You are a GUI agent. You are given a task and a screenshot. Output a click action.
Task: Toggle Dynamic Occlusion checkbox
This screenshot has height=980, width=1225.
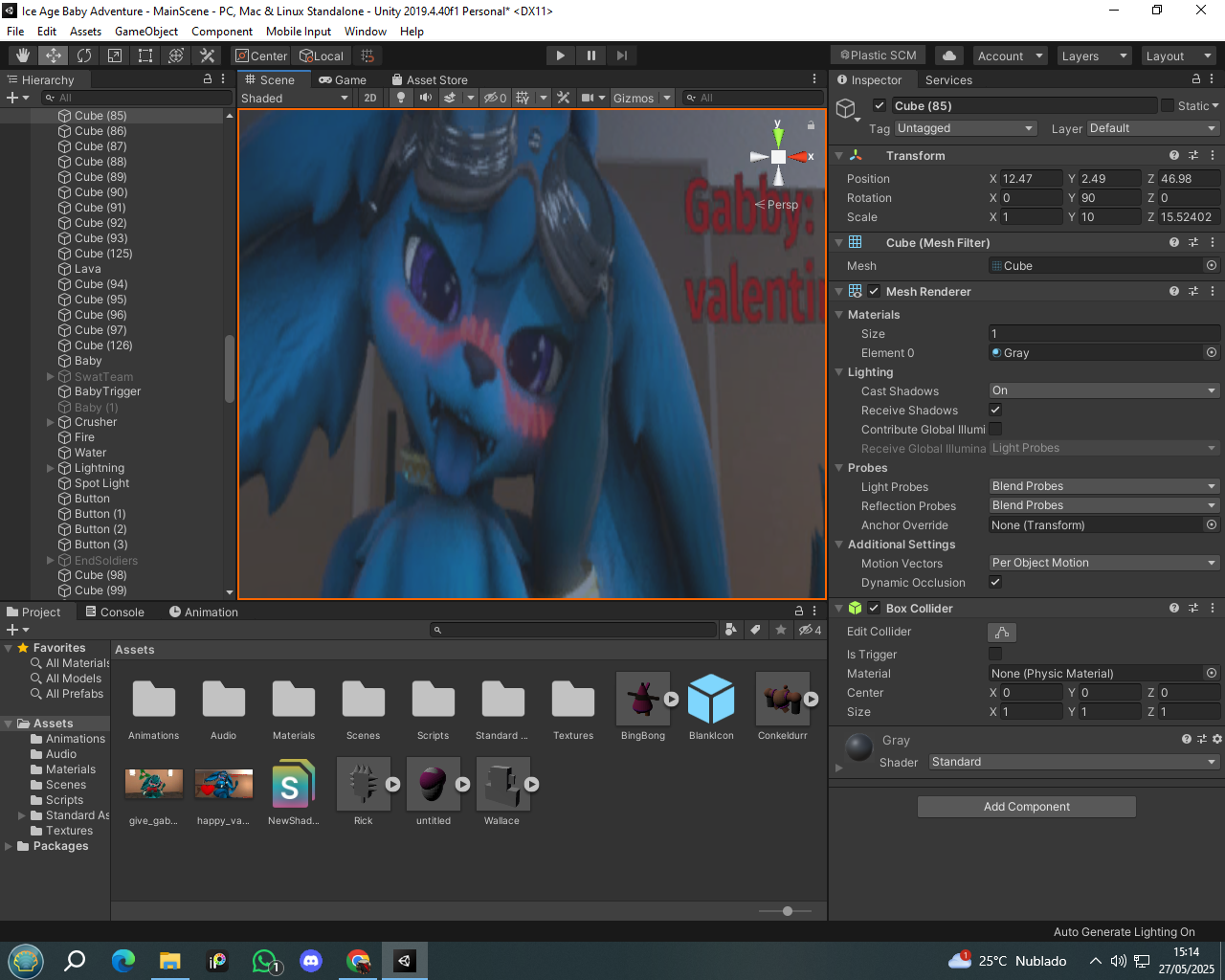tap(995, 582)
